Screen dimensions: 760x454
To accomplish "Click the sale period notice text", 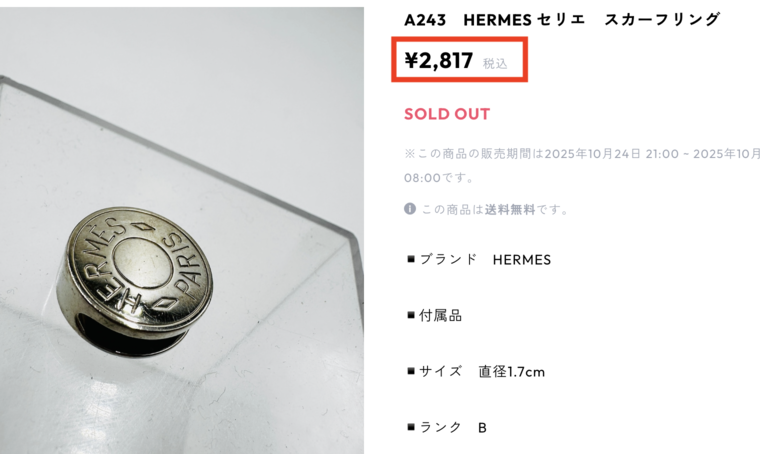I will click(582, 166).
